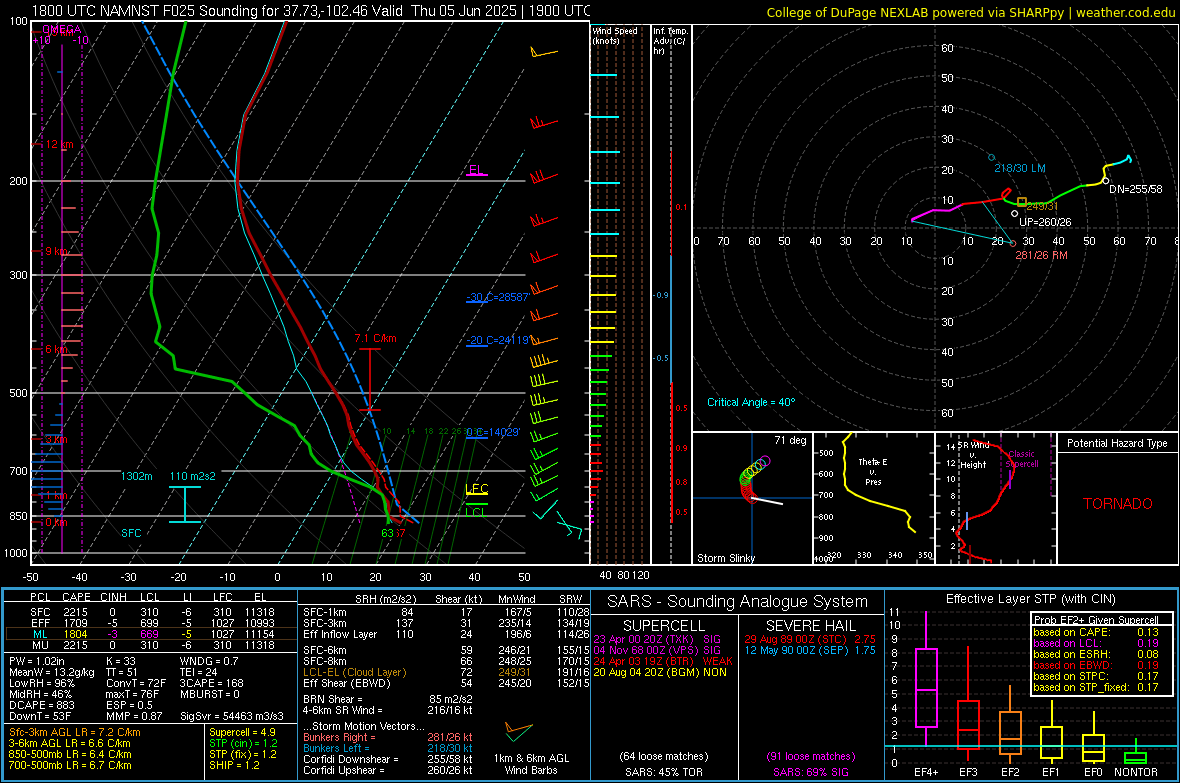Click the Potential Hazard Type header

click(1117, 443)
